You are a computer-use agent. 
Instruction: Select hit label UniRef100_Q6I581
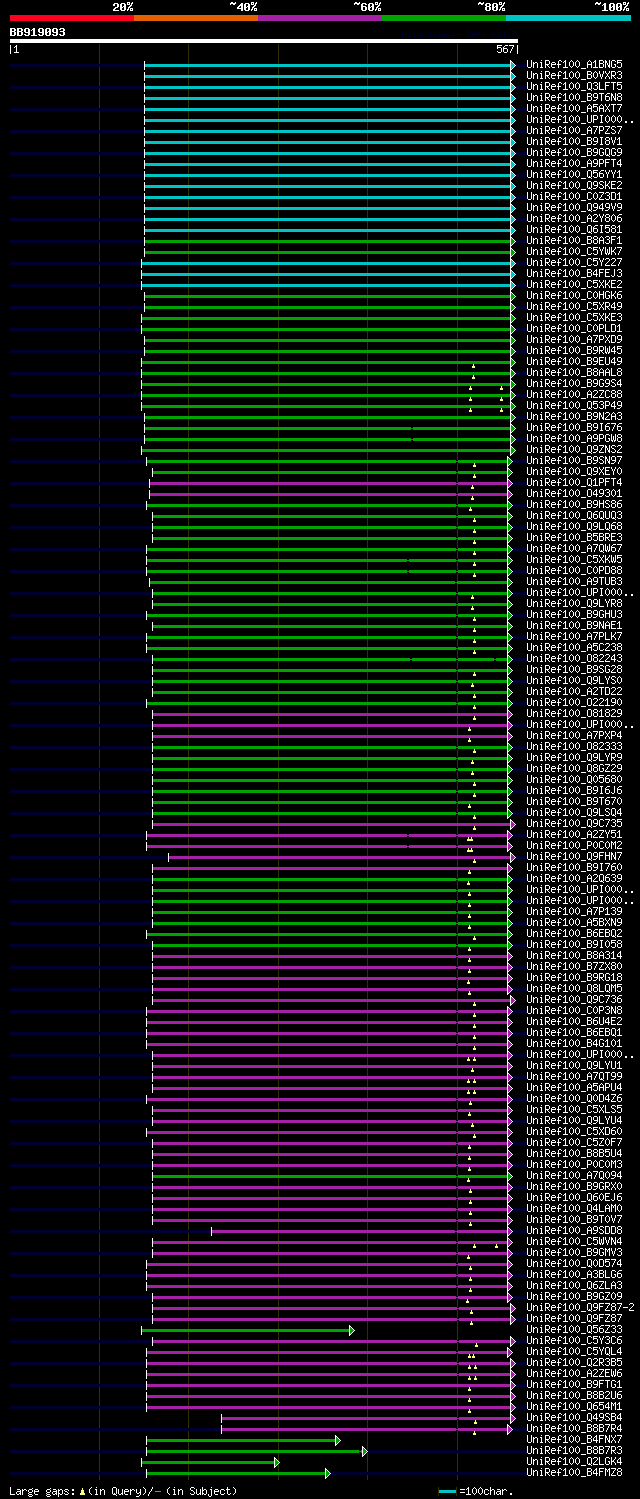pyautogui.click(x=574, y=229)
